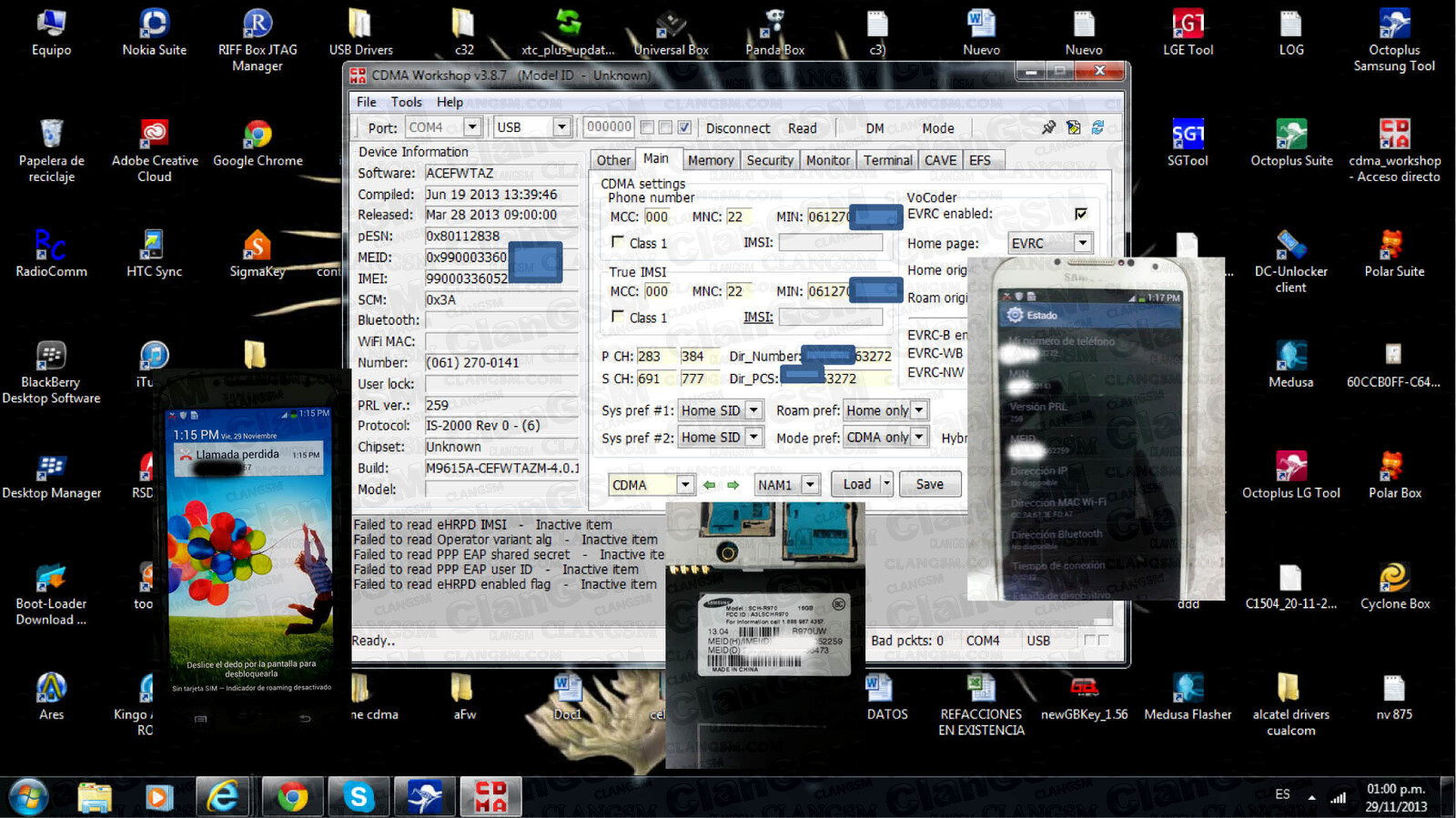Viewport: 1456px width, 818px height.
Task: Open the File menu
Action: click(x=367, y=102)
